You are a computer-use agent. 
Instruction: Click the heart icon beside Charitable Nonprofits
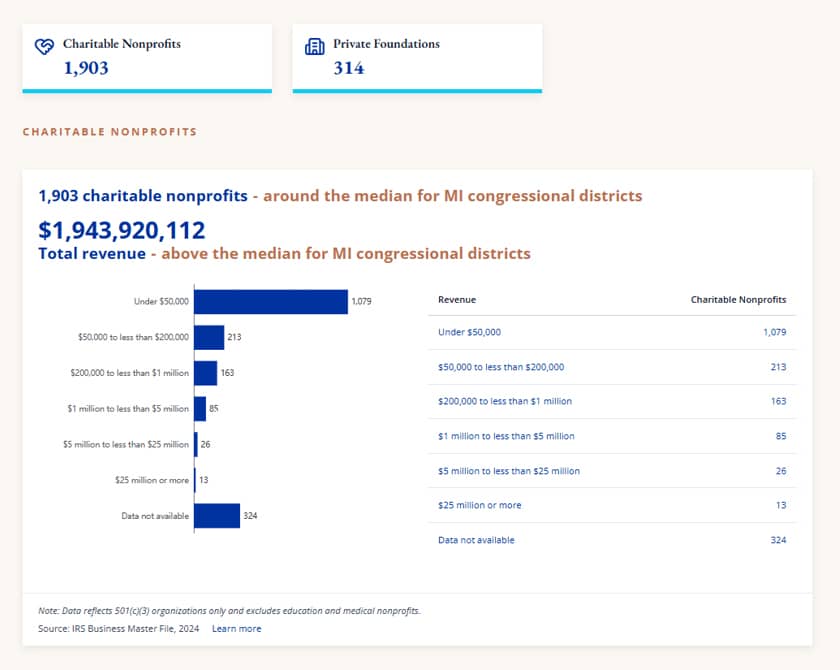point(44,47)
